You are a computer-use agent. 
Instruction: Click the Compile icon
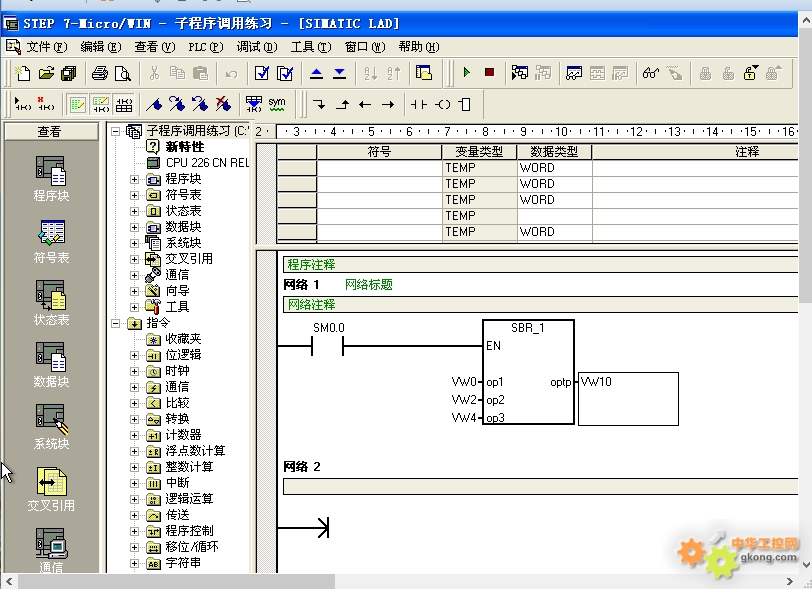(x=262, y=73)
